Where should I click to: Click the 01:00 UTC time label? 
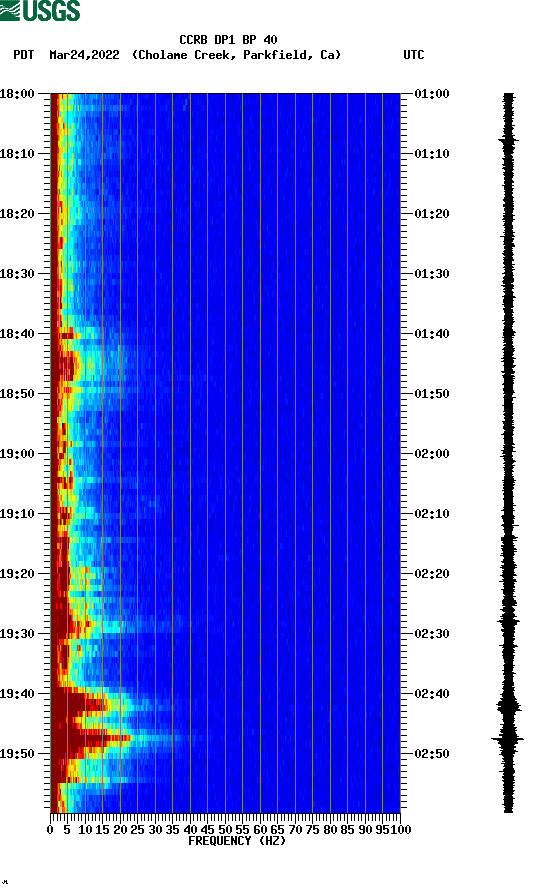point(432,93)
